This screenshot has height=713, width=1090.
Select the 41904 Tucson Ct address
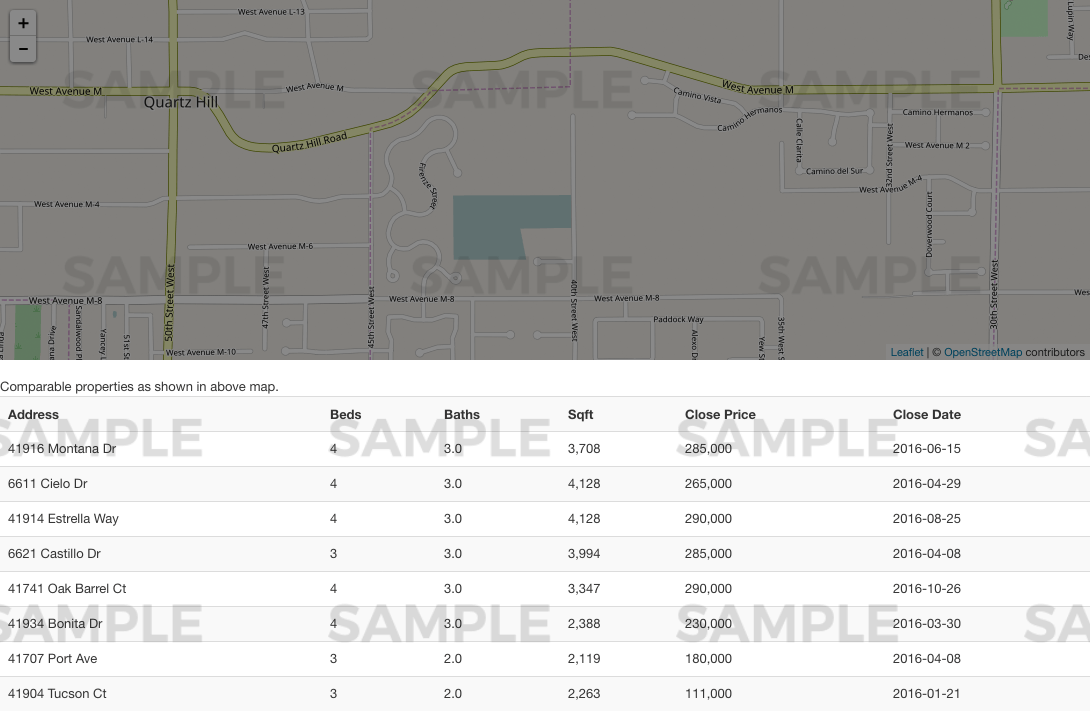(x=57, y=694)
